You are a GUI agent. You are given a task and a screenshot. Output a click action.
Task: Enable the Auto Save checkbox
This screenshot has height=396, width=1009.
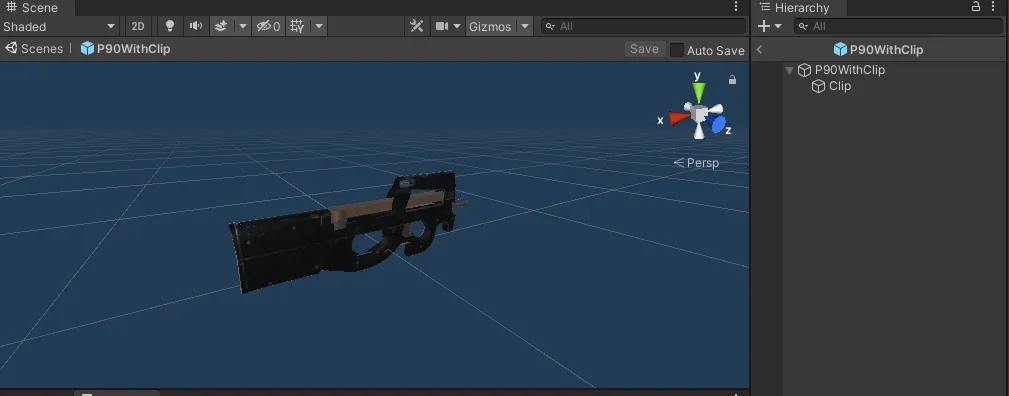pos(677,50)
